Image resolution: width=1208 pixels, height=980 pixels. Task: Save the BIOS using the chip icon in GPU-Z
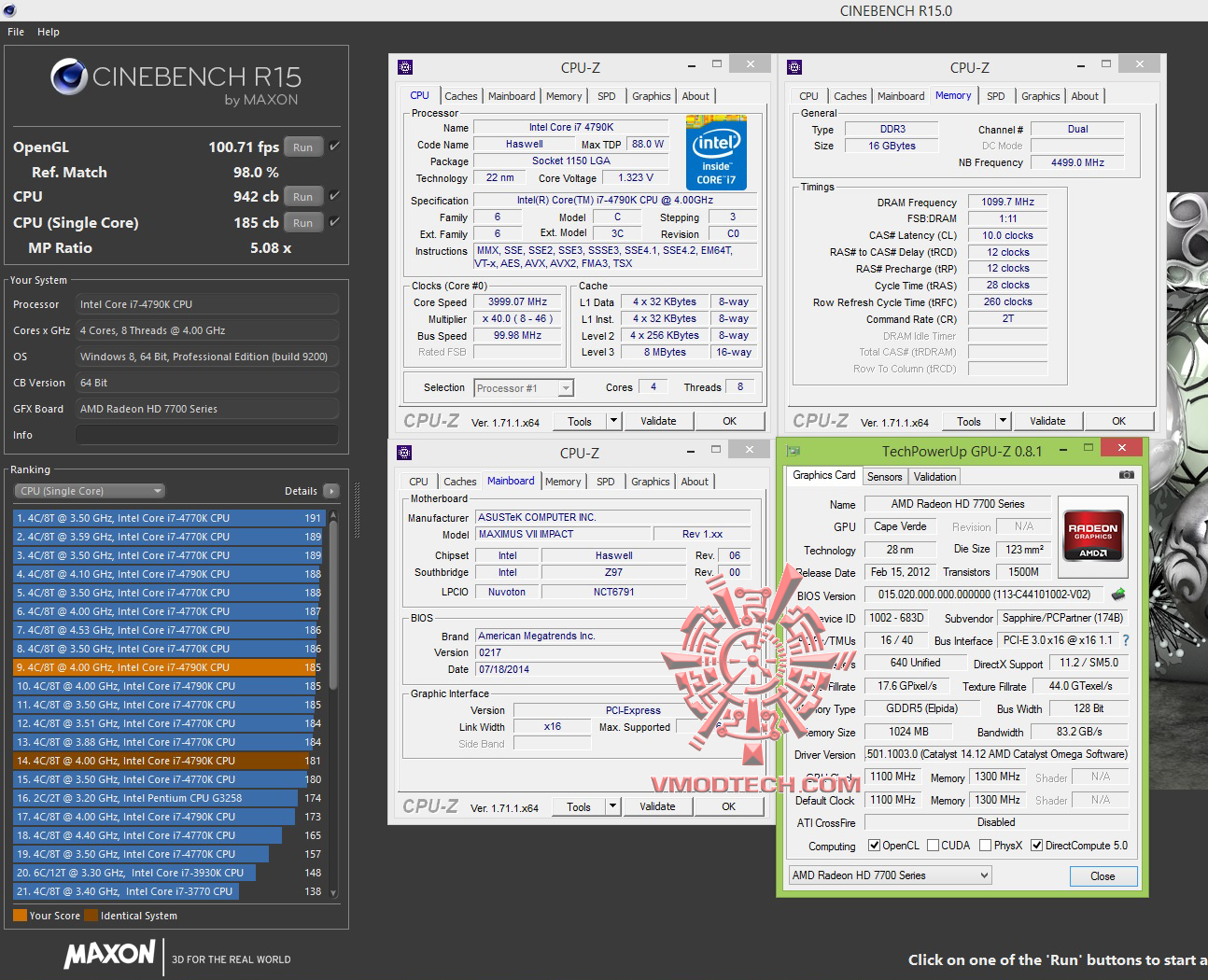pos(1118,594)
